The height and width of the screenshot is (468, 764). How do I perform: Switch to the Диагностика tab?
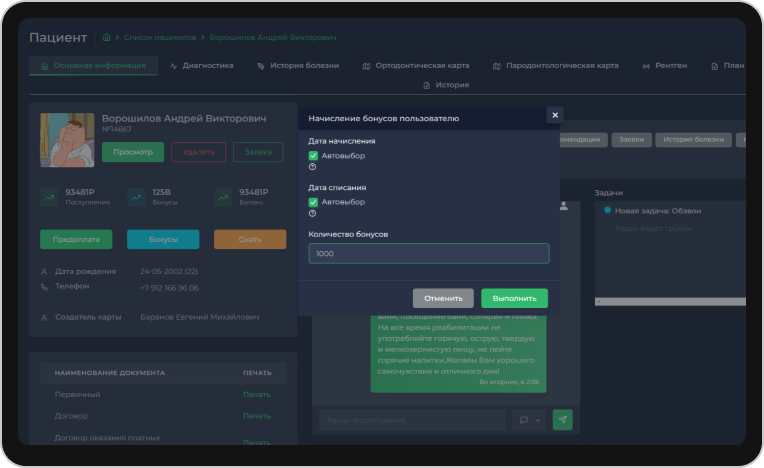tap(202, 66)
